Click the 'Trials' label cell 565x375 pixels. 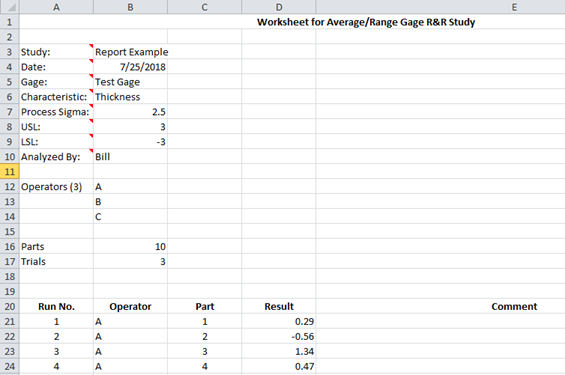tap(57, 262)
